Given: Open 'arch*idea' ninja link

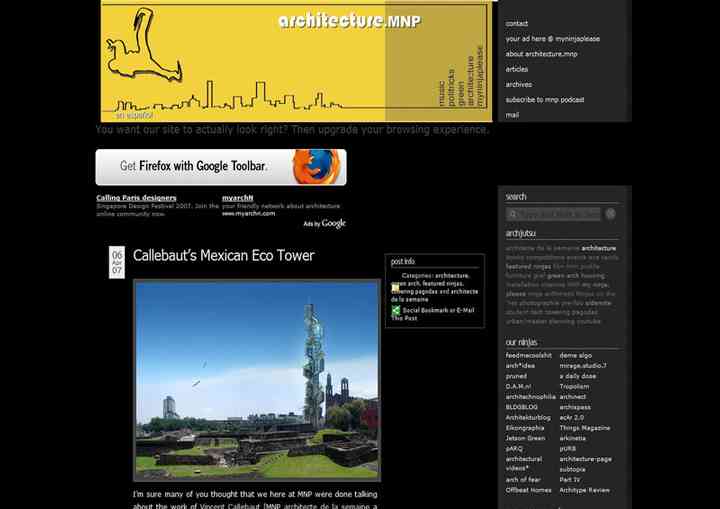Looking at the screenshot, I should 520,366.
